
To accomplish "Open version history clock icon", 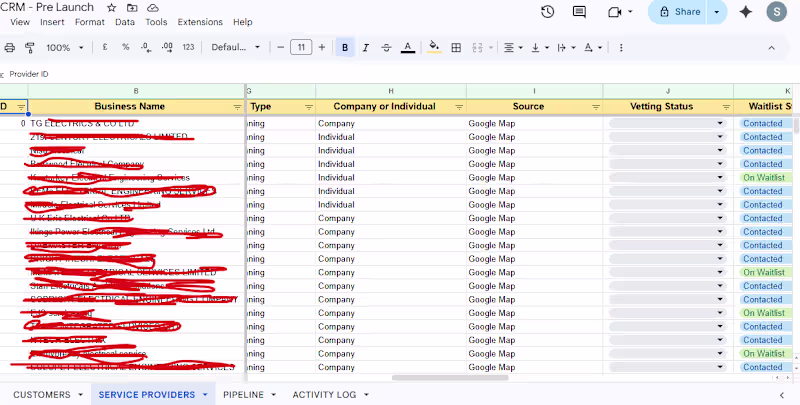I will [x=547, y=12].
